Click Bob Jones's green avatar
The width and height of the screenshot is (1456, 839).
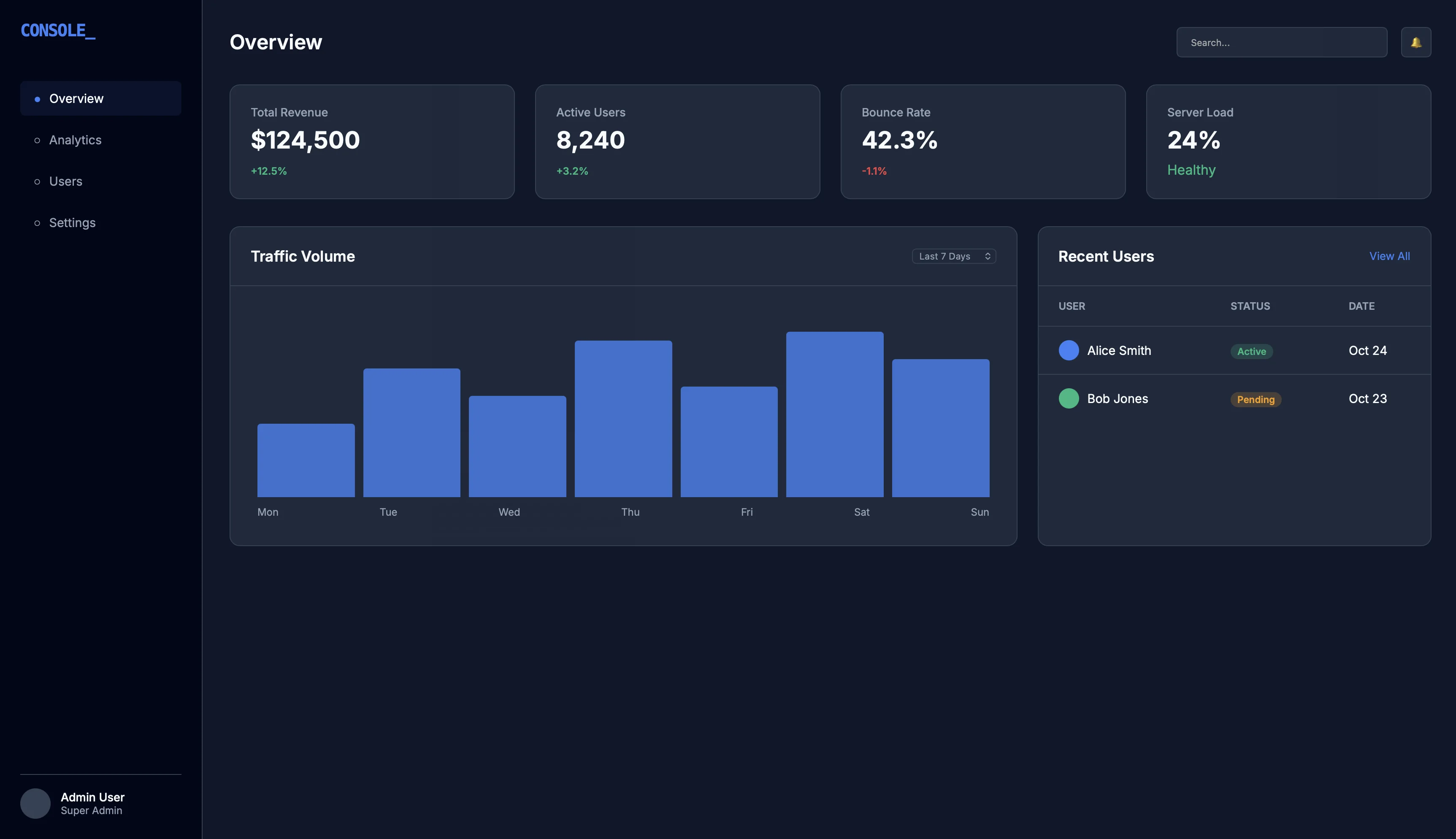coord(1068,398)
